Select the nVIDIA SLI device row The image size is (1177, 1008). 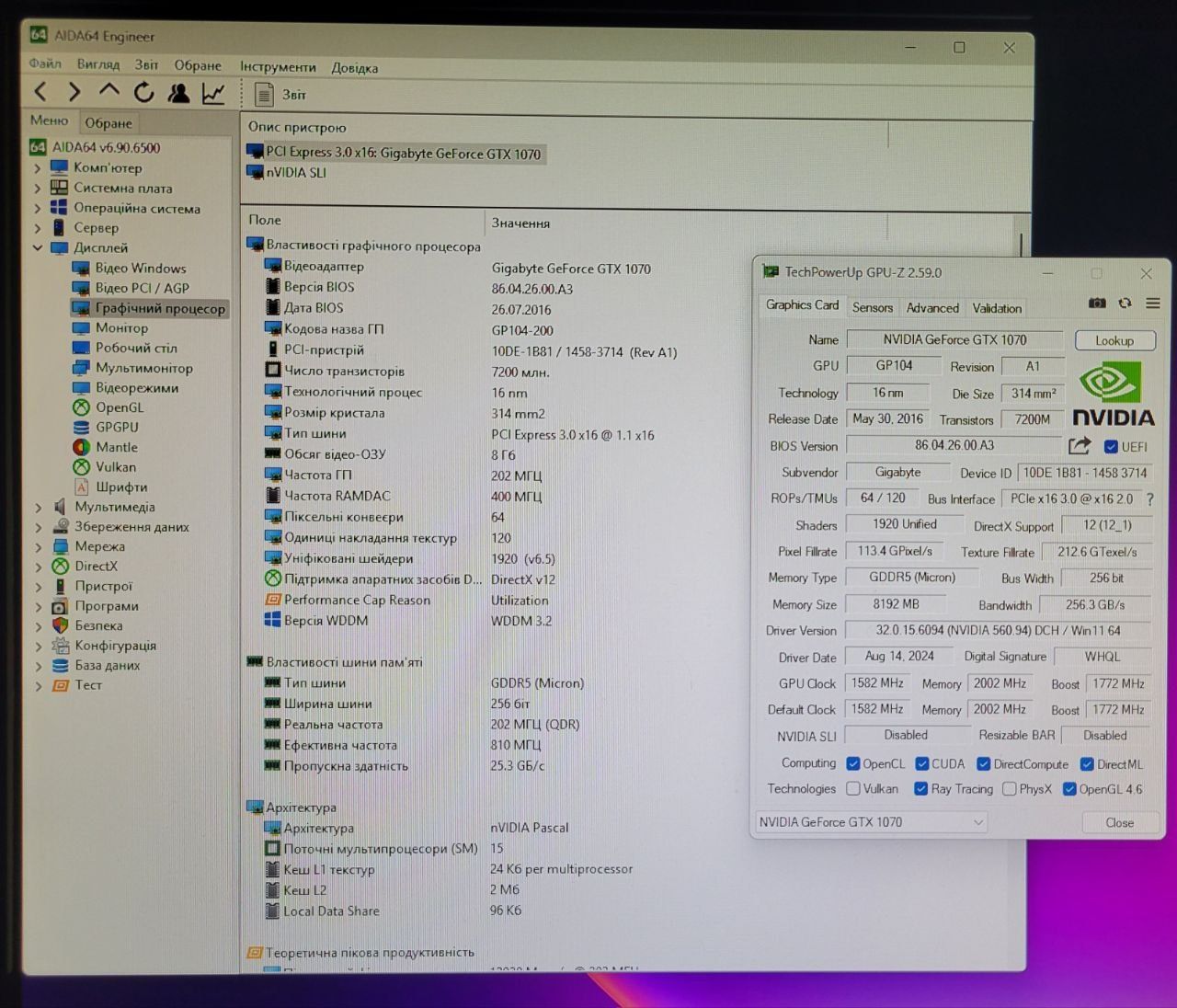point(287,173)
